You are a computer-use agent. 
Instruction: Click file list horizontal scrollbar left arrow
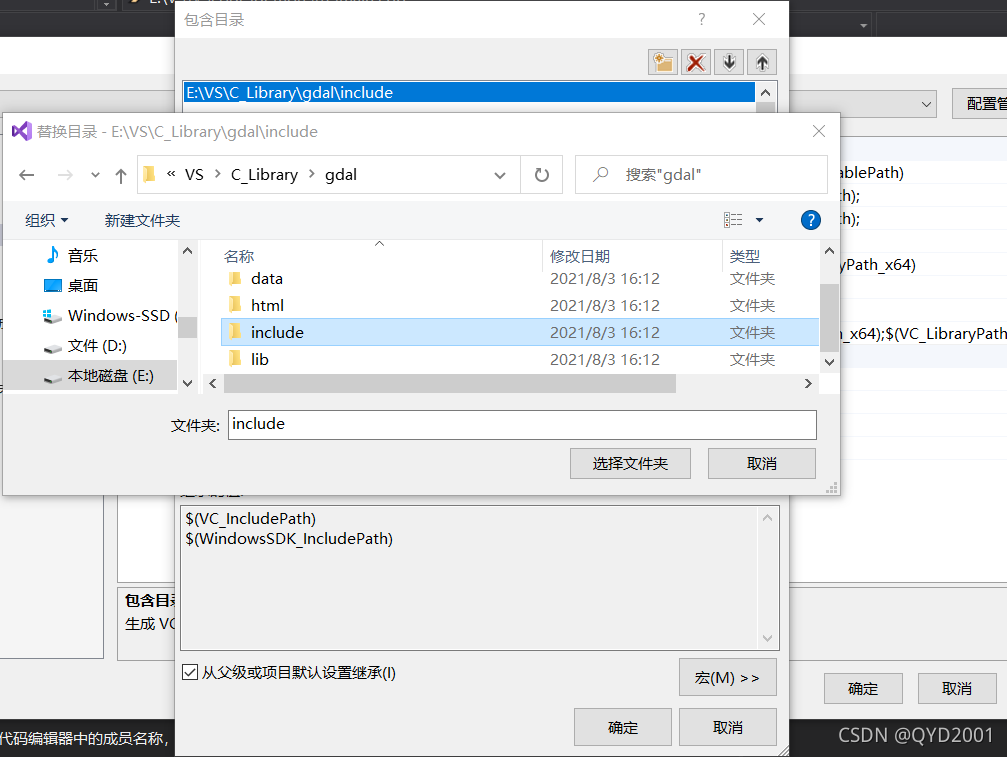(x=213, y=383)
